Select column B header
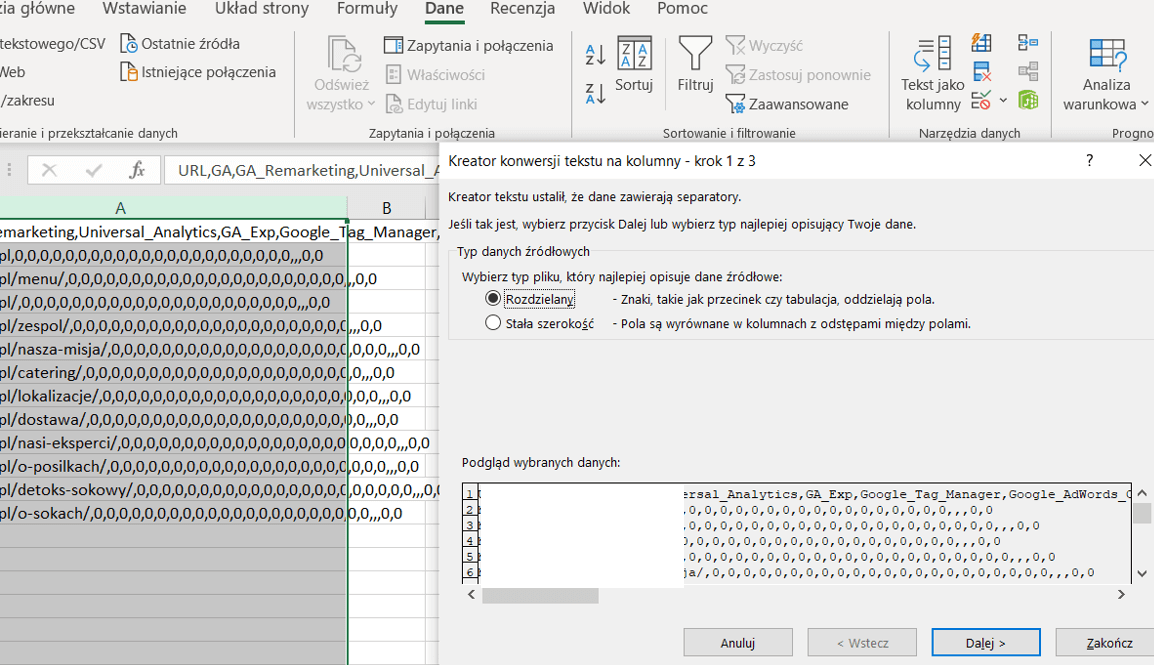This screenshot has height=665, width=1154. 386,208
